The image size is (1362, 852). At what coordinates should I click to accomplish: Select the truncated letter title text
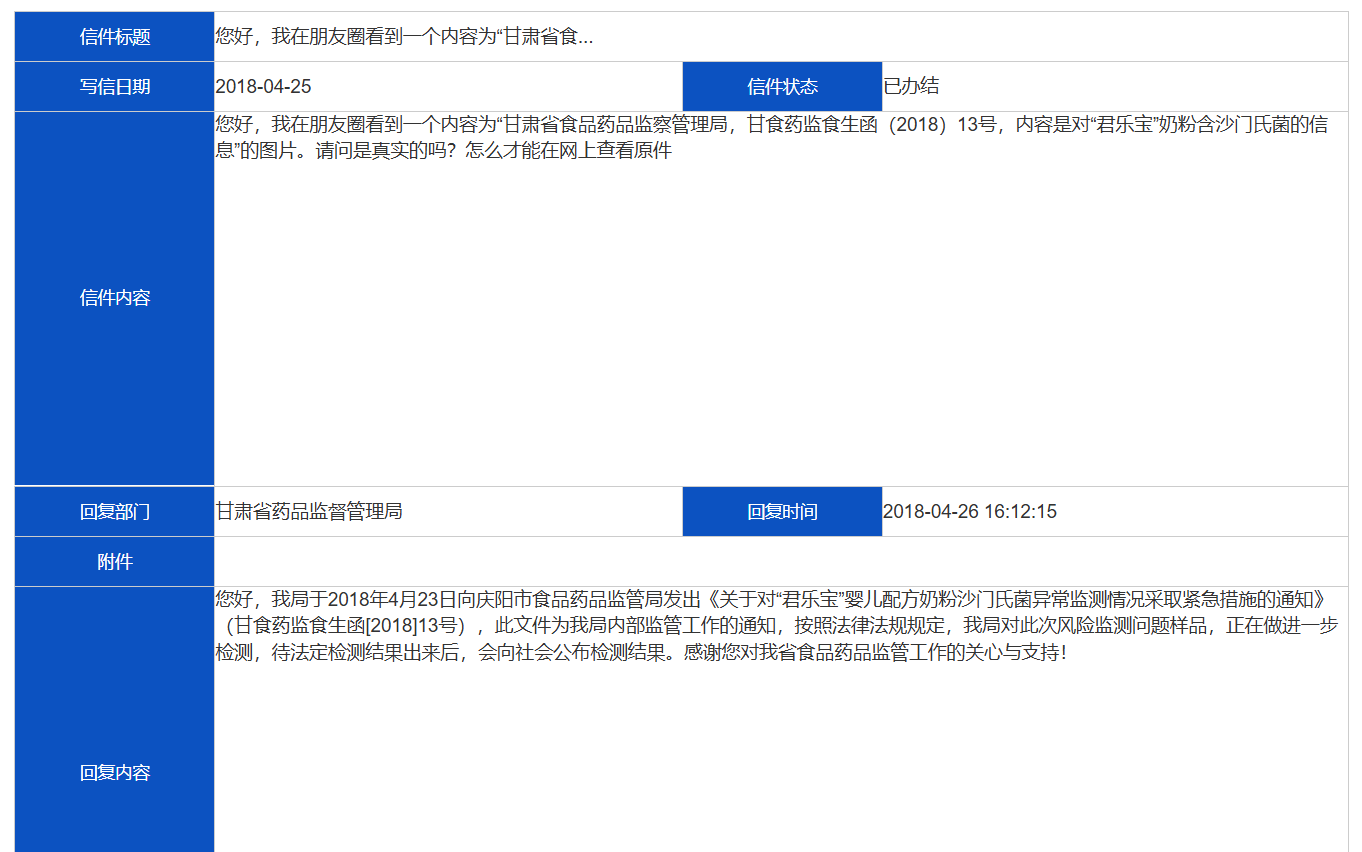click(x=400, y=37)
